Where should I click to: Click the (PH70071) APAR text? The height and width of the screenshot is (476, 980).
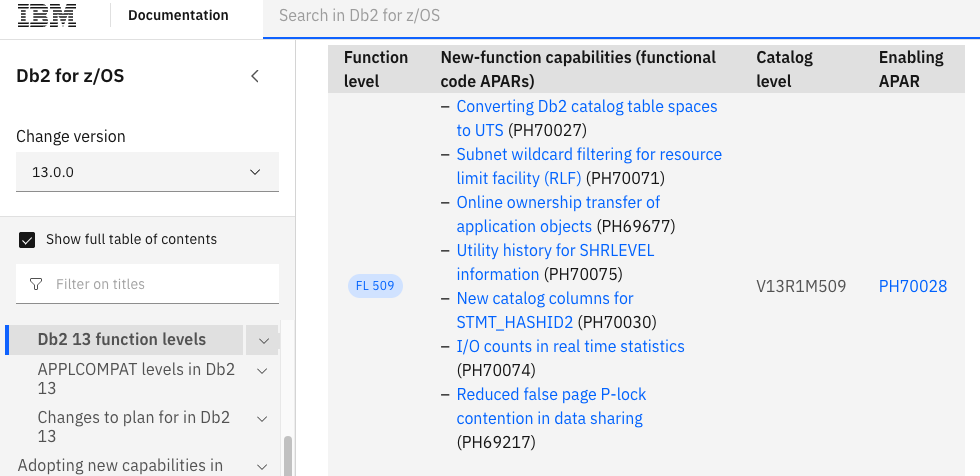[x=626, y=178]
